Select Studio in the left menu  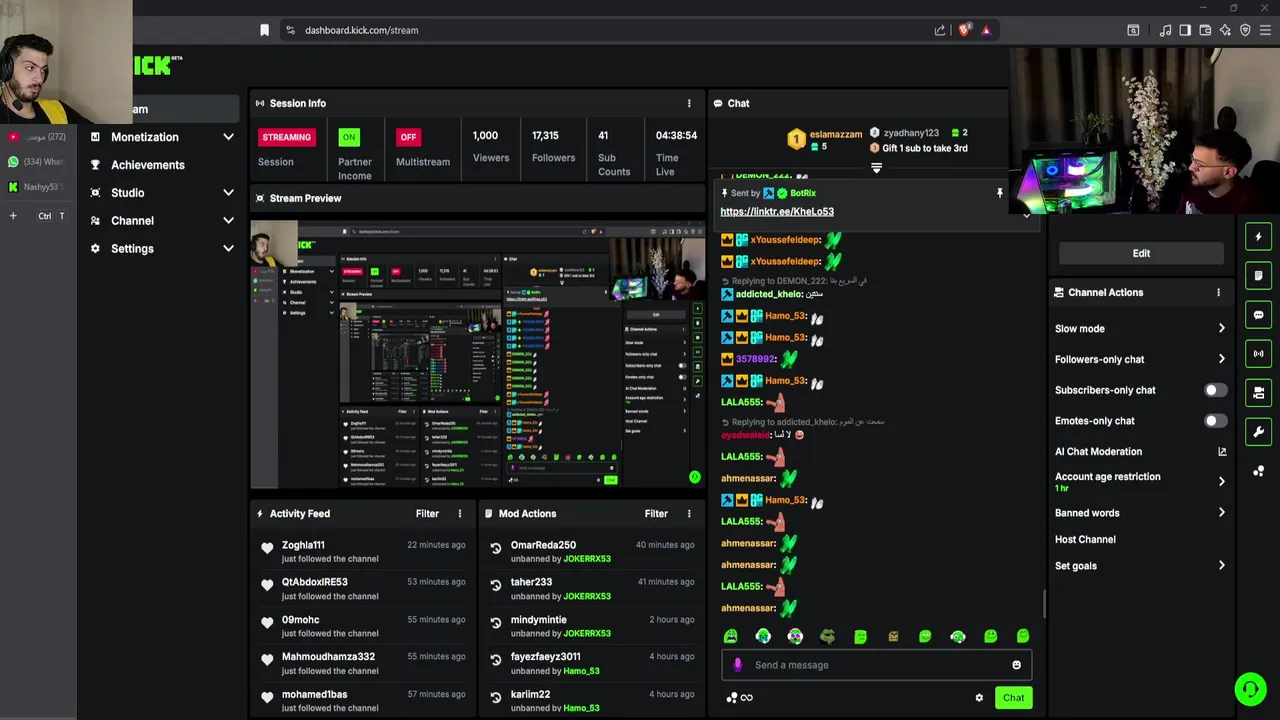[x=128, y=193]
